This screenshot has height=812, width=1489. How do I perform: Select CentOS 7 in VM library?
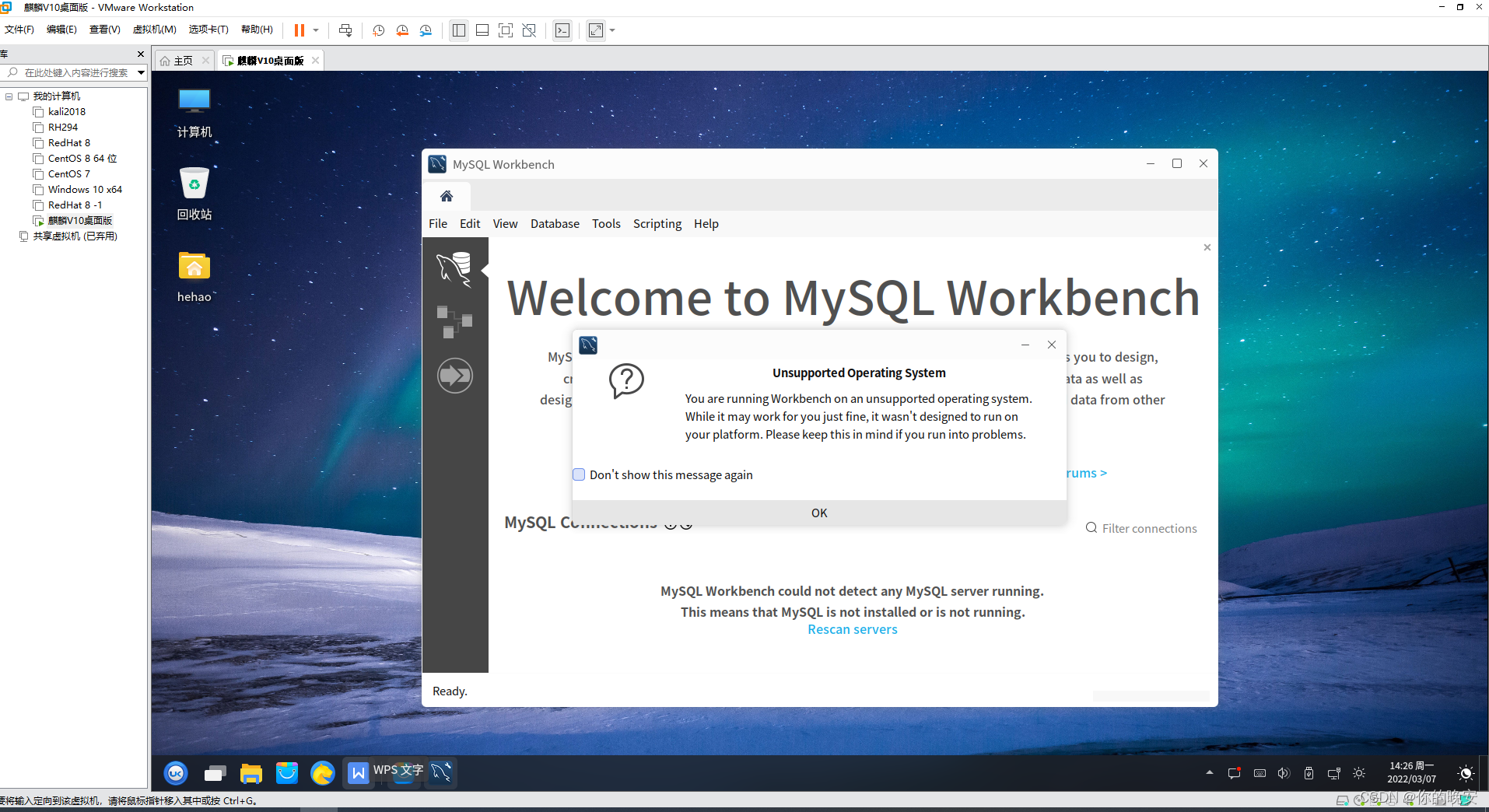coord(69,174)
